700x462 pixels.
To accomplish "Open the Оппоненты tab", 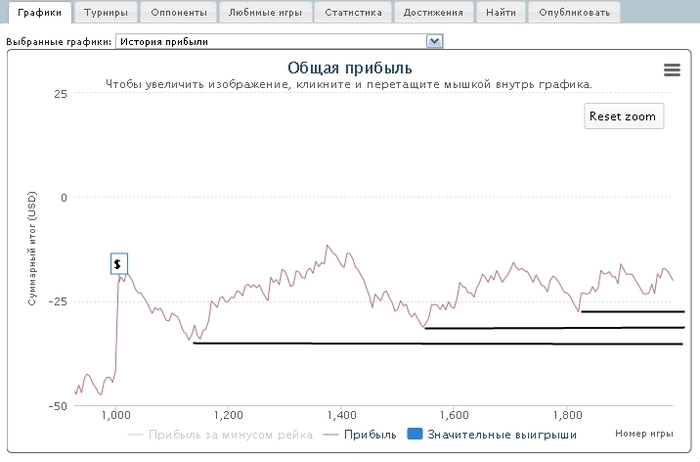I will coord(179,12).
